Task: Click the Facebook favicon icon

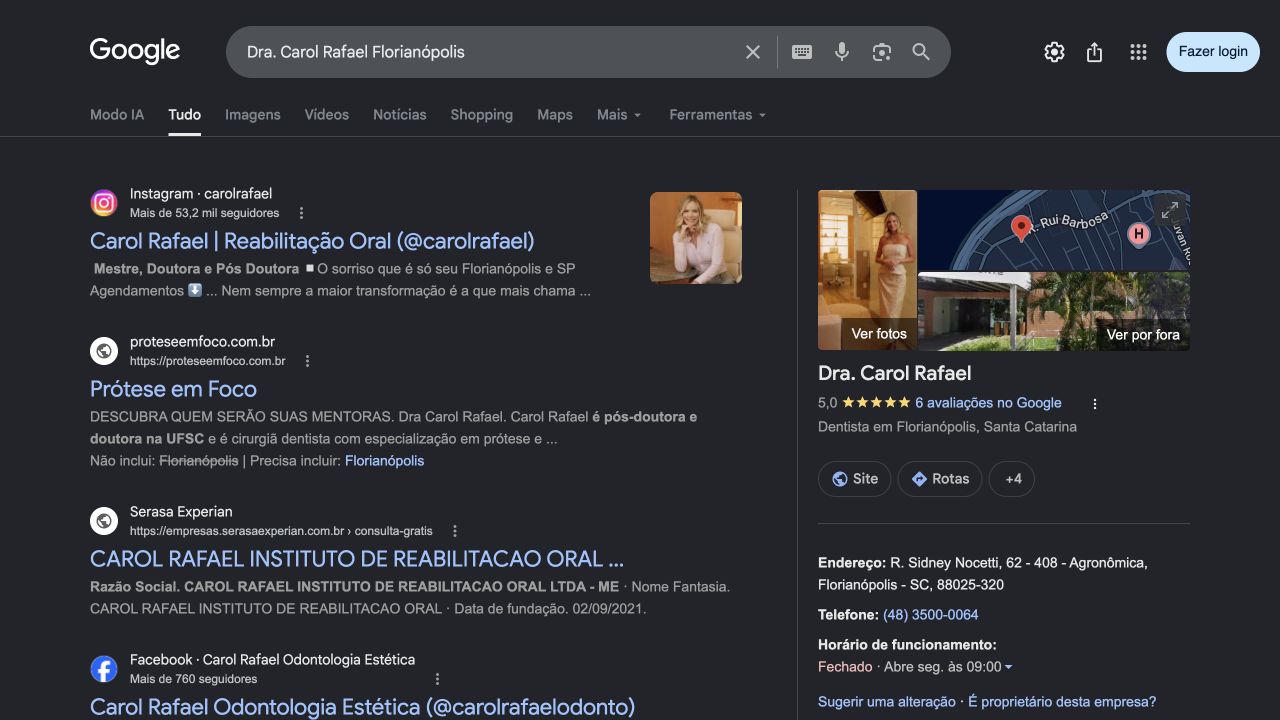Action: coord(104,669)
